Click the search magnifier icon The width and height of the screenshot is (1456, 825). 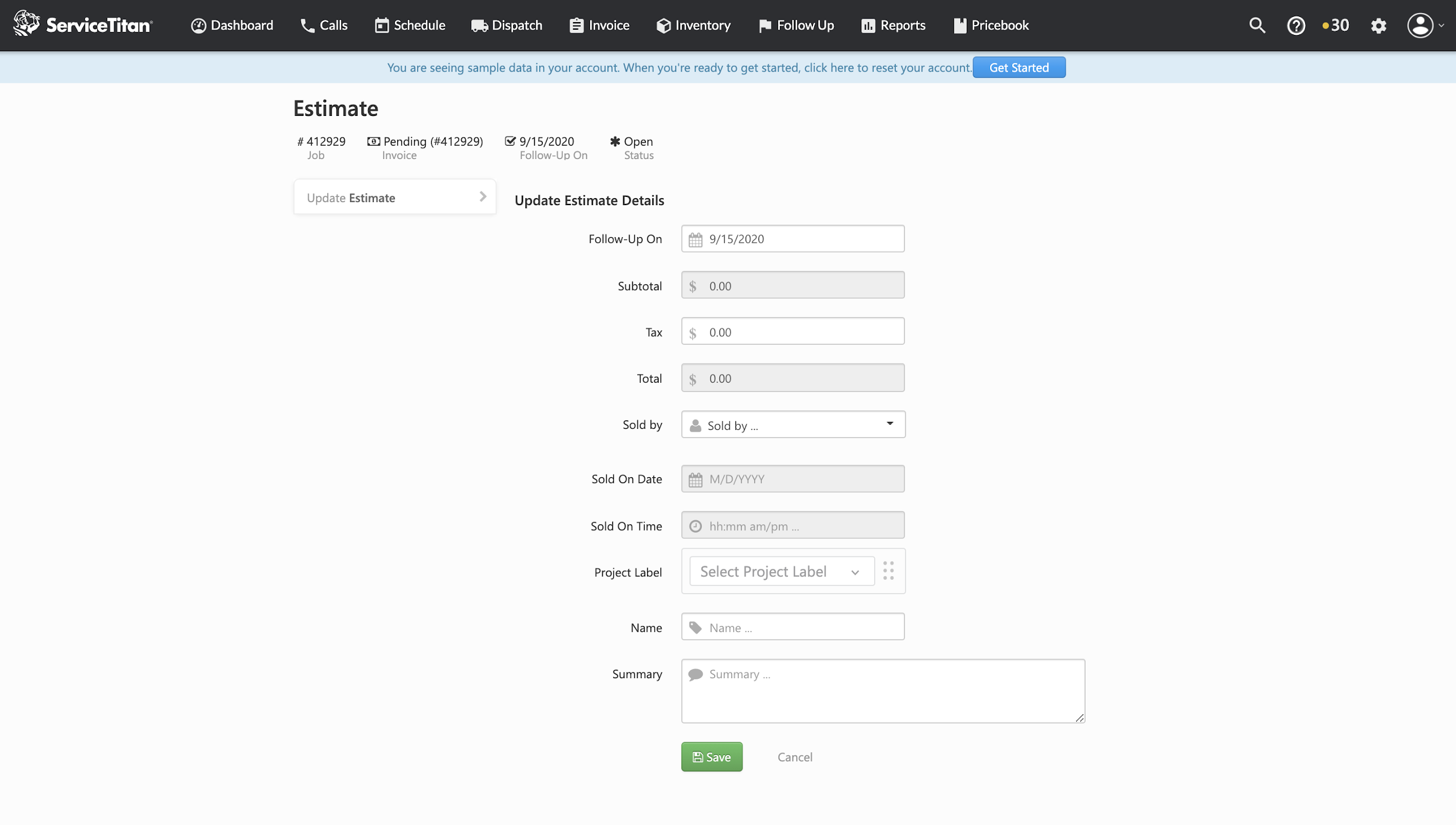[x=1258, y=25]
